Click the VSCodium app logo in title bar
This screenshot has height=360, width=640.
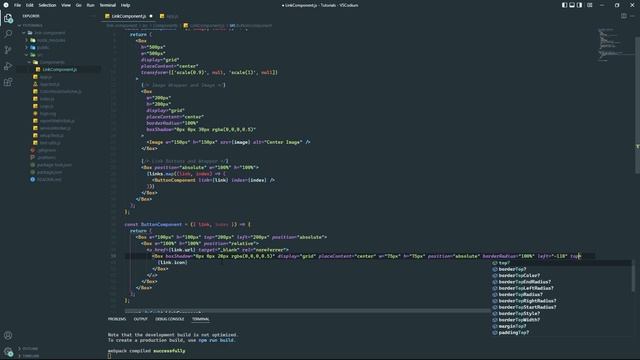point(6,5)
